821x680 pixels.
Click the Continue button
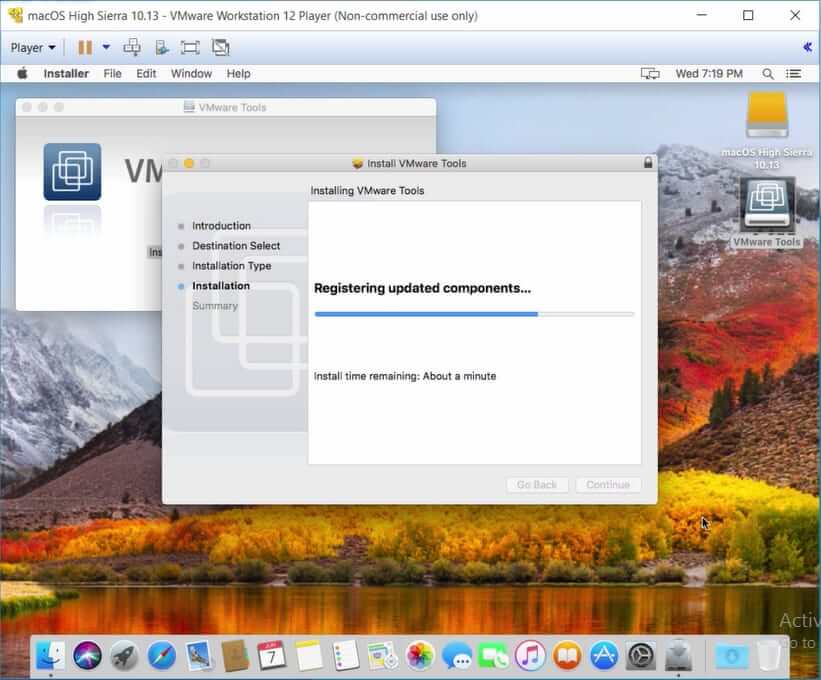(608, 485)
